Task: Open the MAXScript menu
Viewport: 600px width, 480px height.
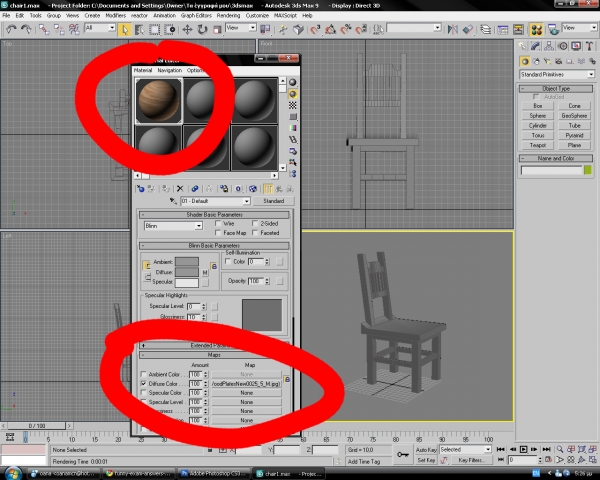Action: coord(285,16)
